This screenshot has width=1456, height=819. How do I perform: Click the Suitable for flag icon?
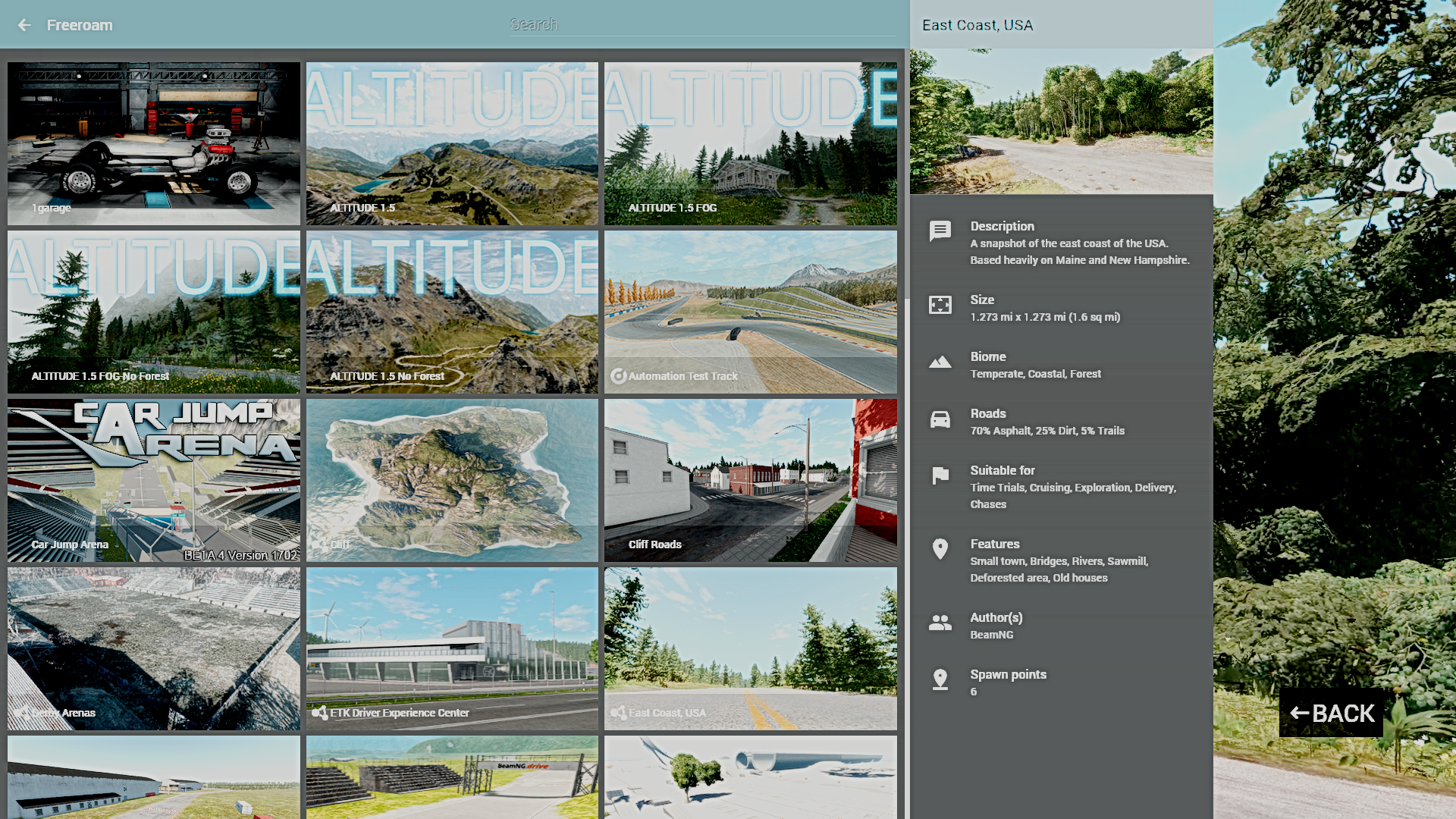pos(940,475)
